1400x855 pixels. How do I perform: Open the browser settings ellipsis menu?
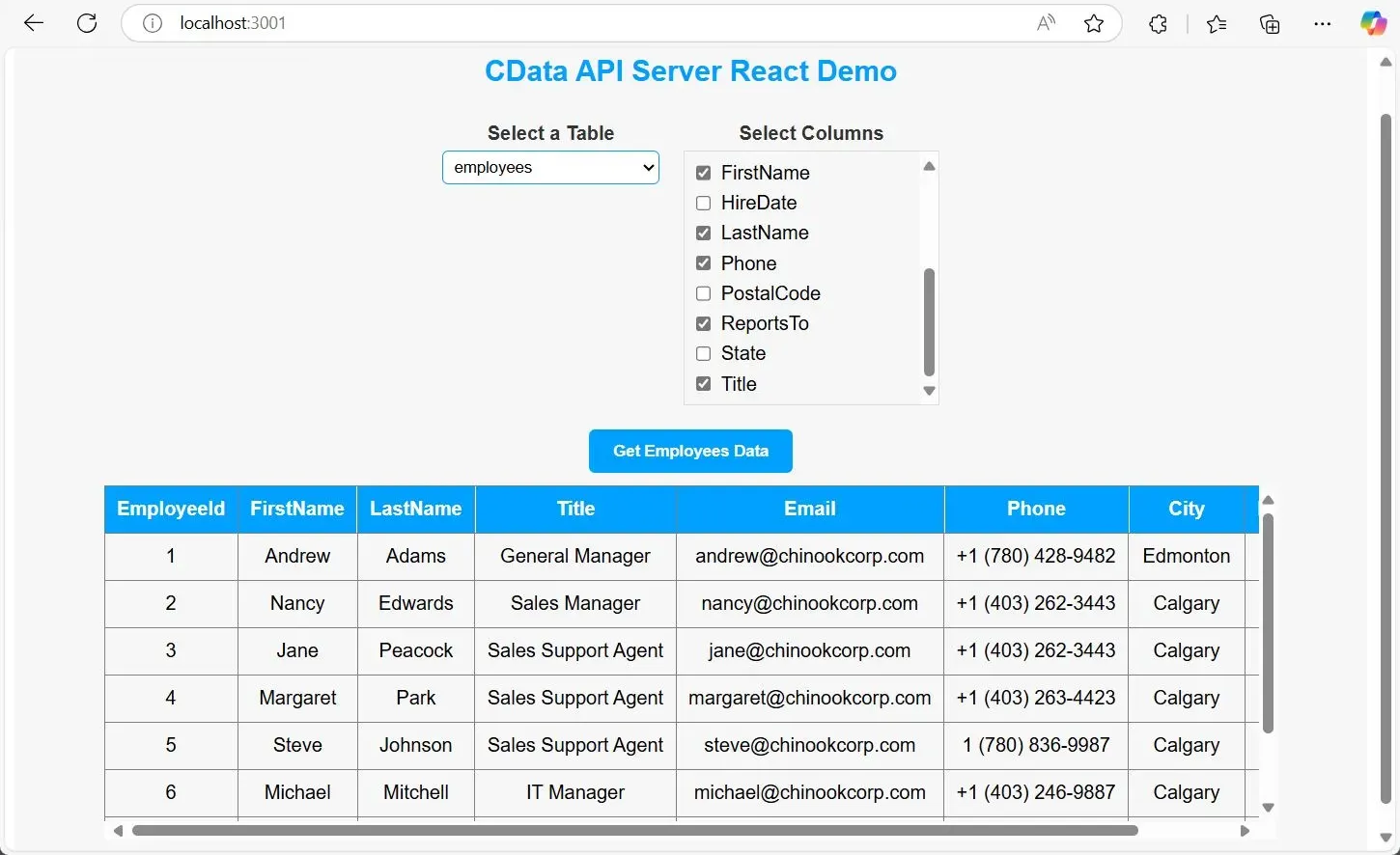pos(1322,24)
